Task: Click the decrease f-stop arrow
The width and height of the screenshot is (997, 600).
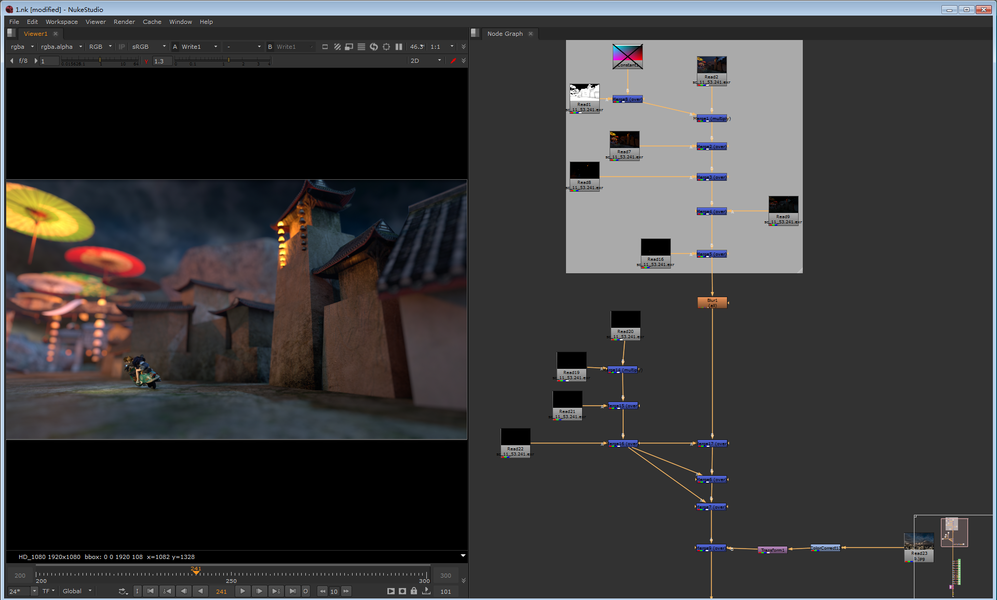Action: [x=11, y=60]
